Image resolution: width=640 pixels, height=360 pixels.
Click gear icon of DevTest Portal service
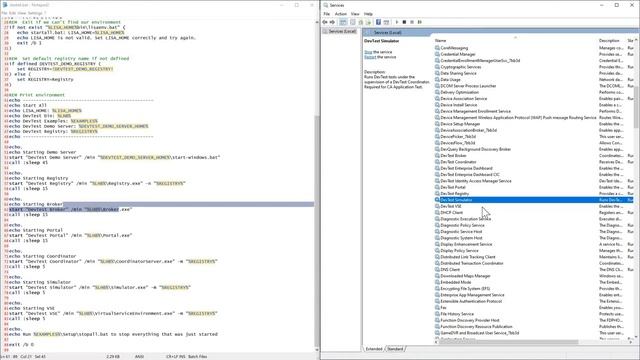437,187
